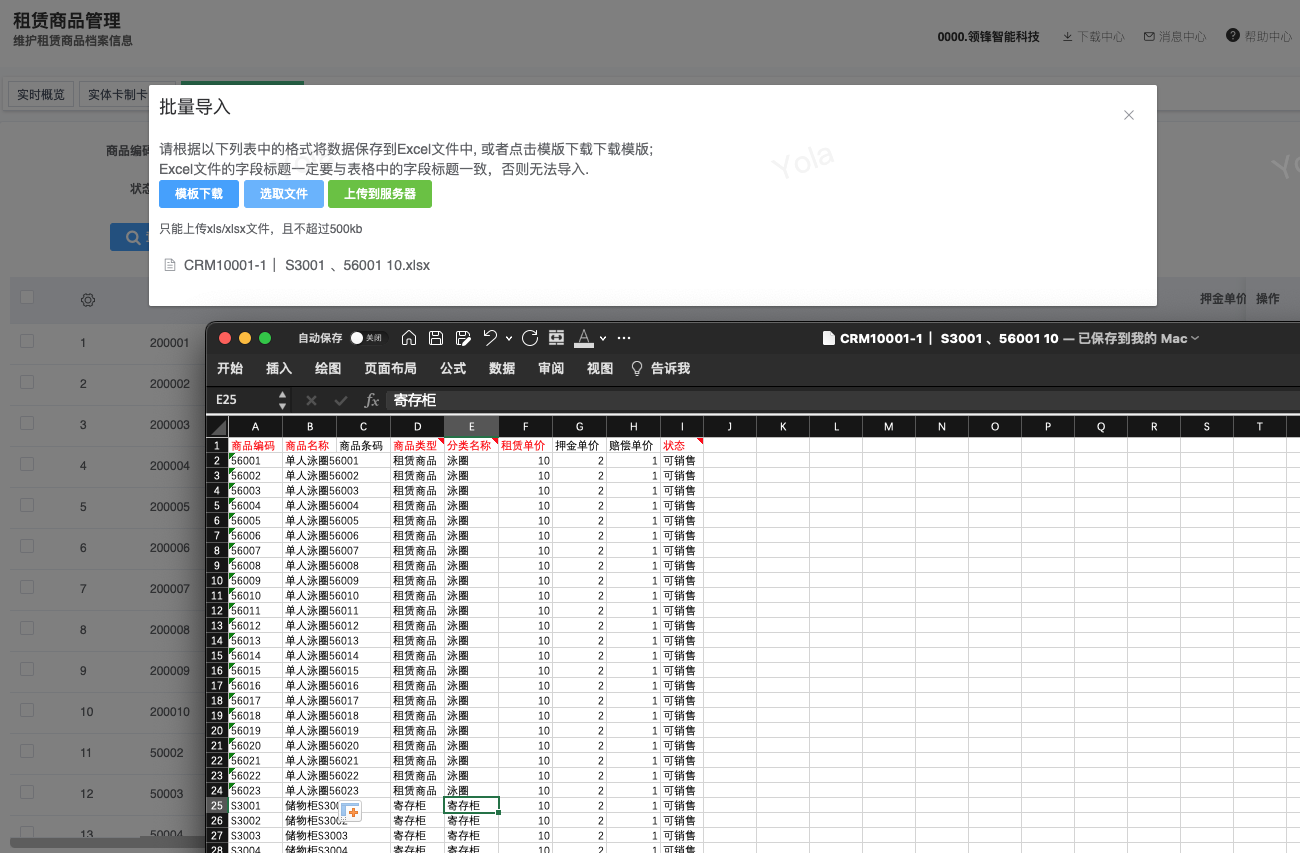Tick the checkbox for row 200001
The image size is (1300, 853).
tap(27, 341)
